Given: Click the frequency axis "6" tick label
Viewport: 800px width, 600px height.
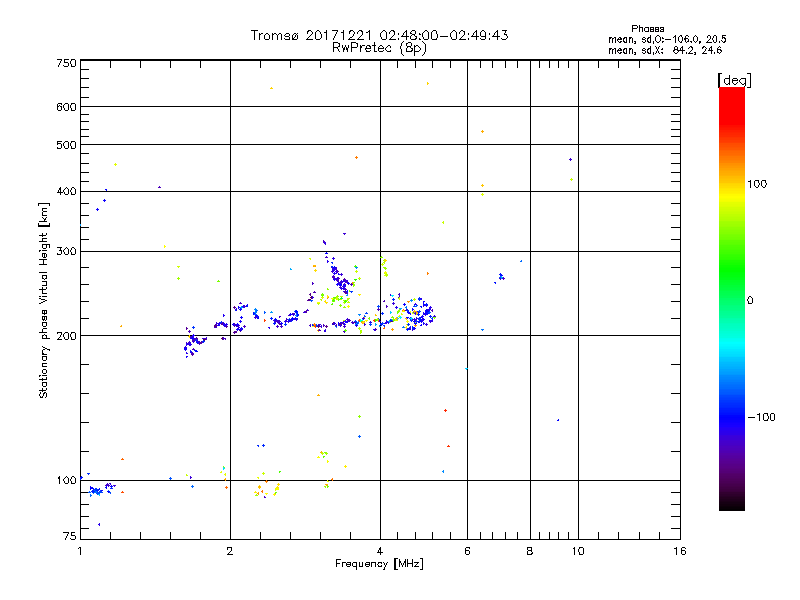Looking at the screenshot, I should coord(467,551).
